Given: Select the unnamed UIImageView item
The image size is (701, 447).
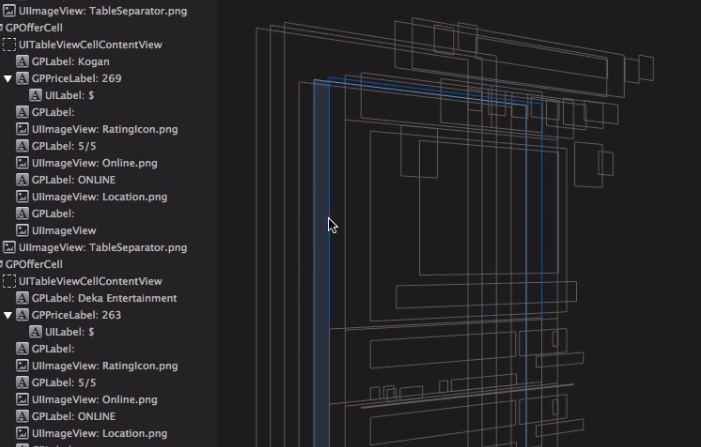Looking at the screenshot, I should pos(64,231).
